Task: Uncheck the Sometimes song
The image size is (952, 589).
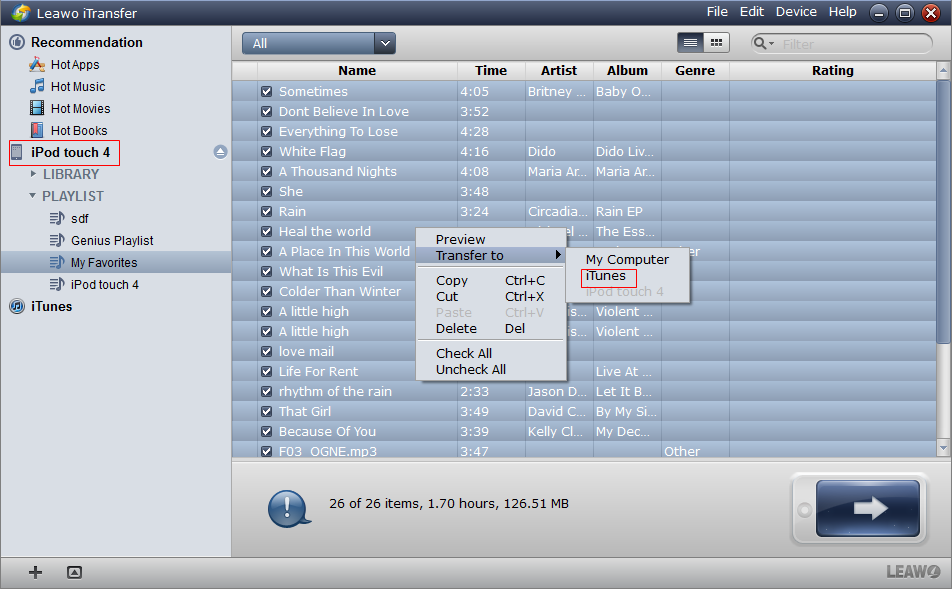Action: pyautogui.click(x=266, y=91)
